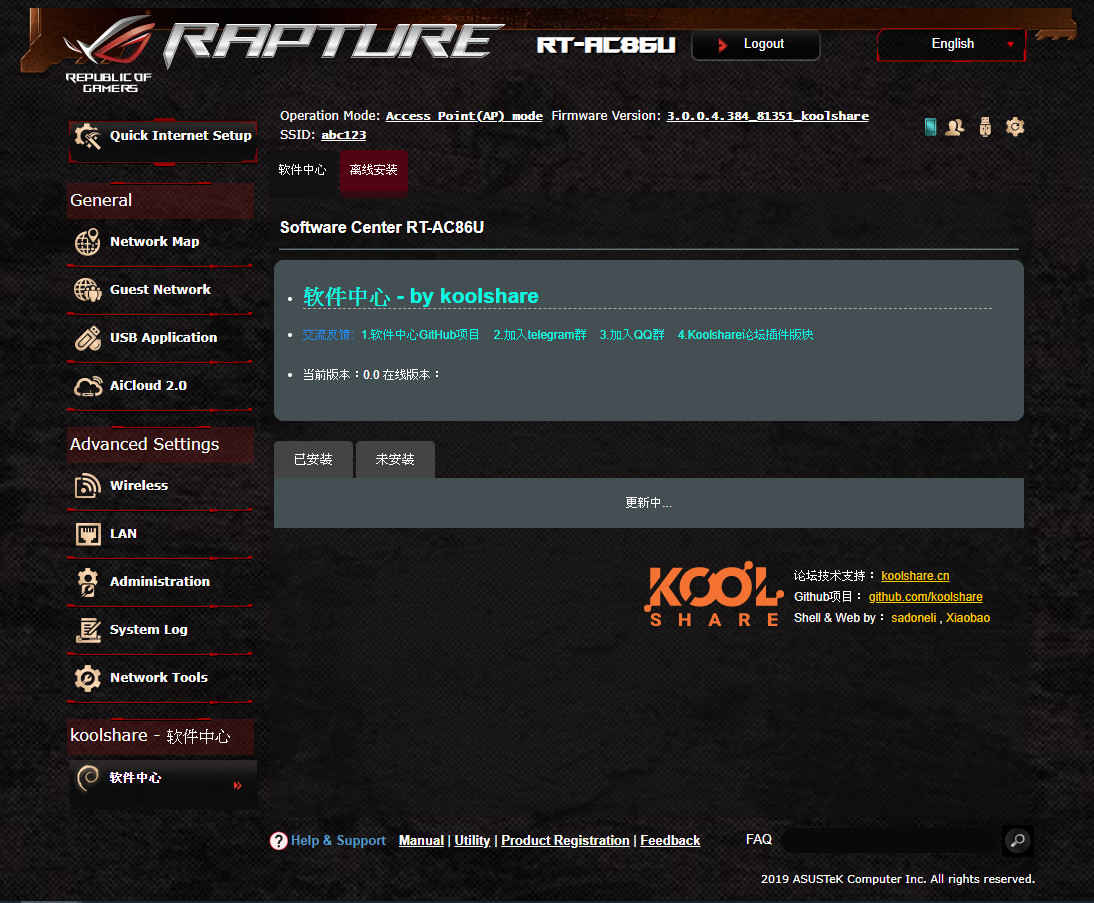
Task: Open 3.加入QQ群 link
Action: pyautogui.click(x=631, y=335)
